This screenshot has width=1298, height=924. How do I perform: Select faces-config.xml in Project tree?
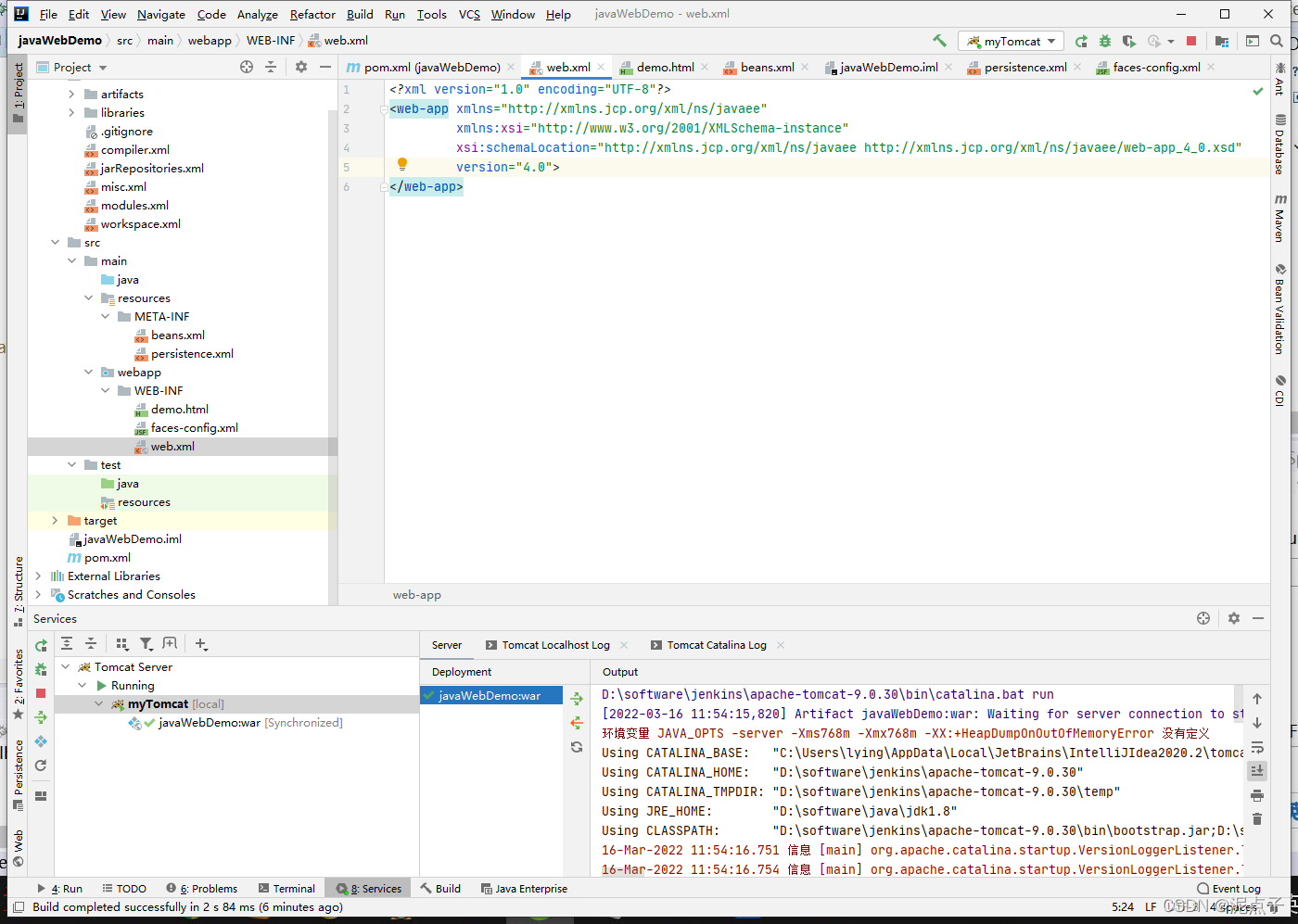(x=194, y=428)
